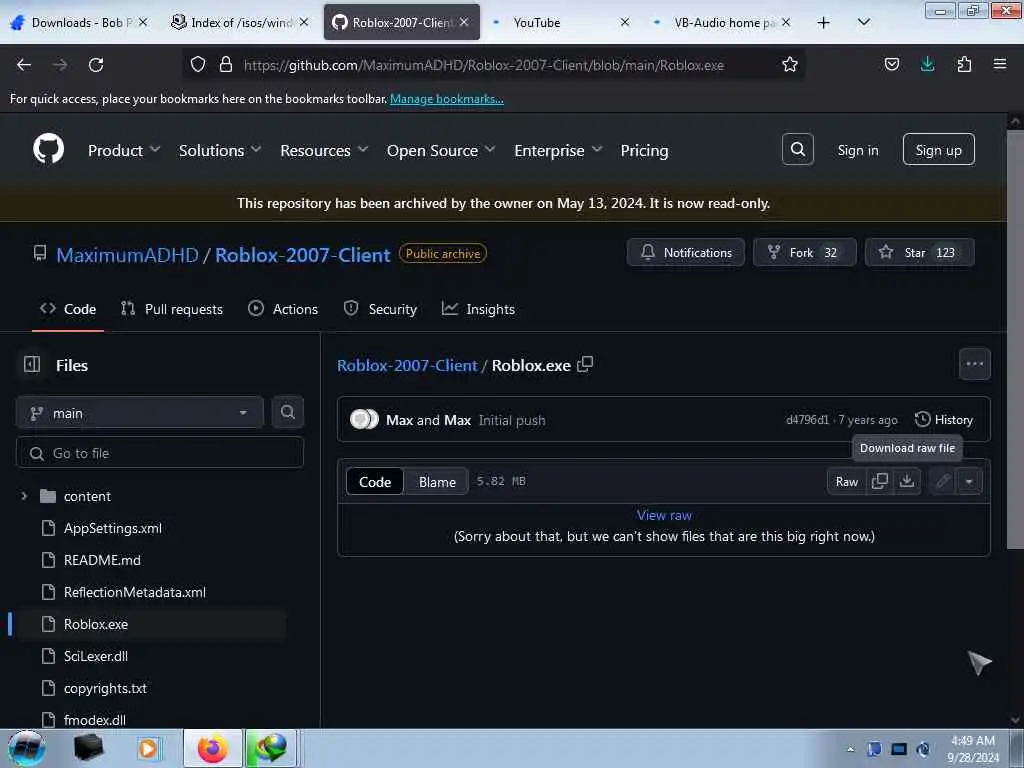
Task: Switch to the YouTube browser tab
Action: (560, 22)
